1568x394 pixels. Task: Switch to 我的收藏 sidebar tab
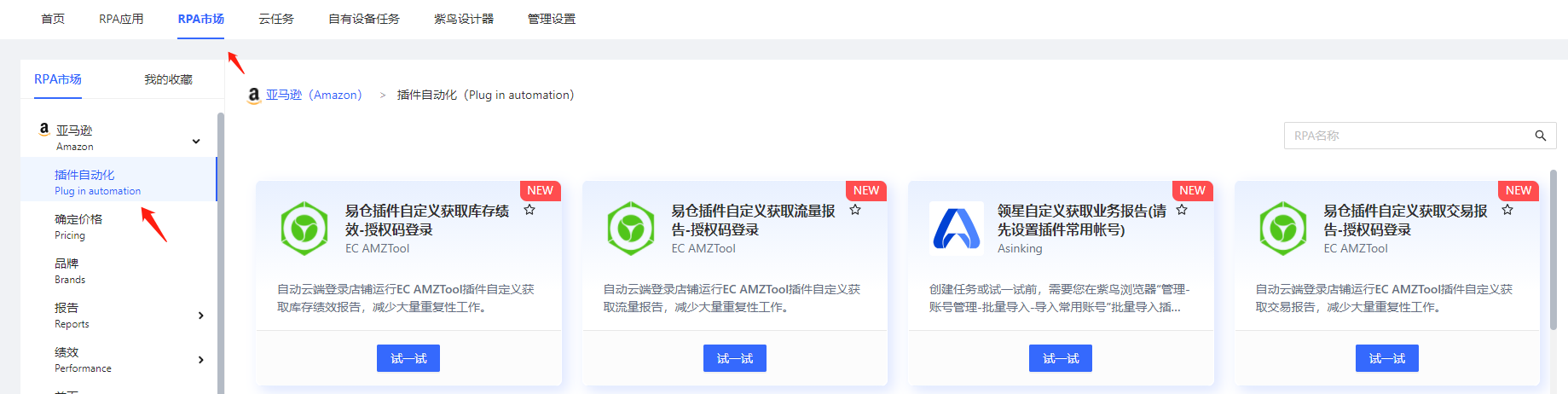tap(168, 79)
